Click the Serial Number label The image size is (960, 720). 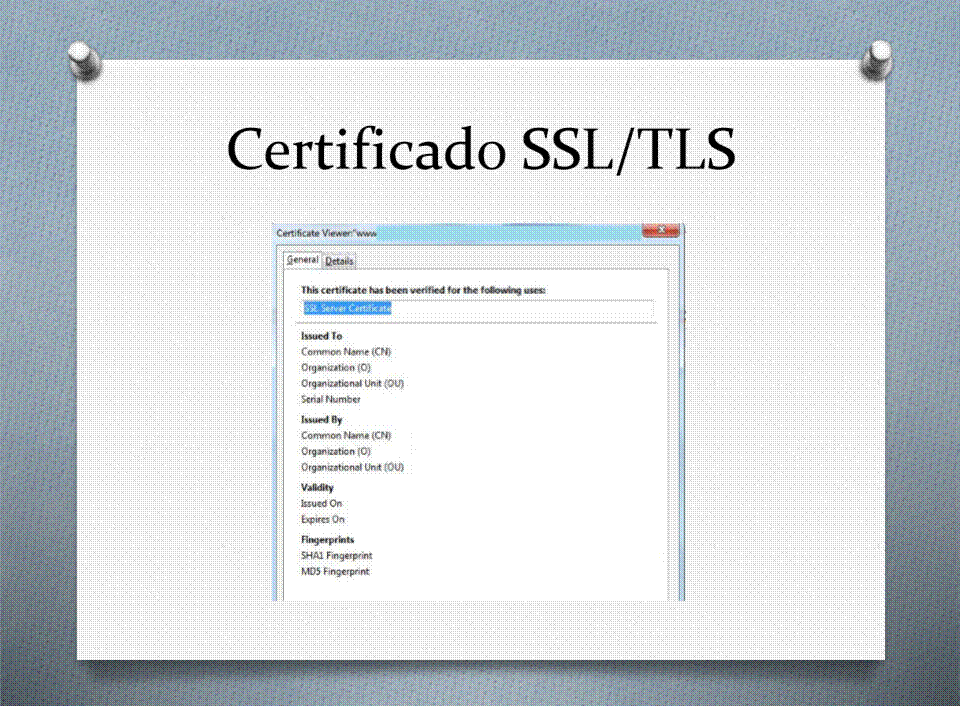330,400
